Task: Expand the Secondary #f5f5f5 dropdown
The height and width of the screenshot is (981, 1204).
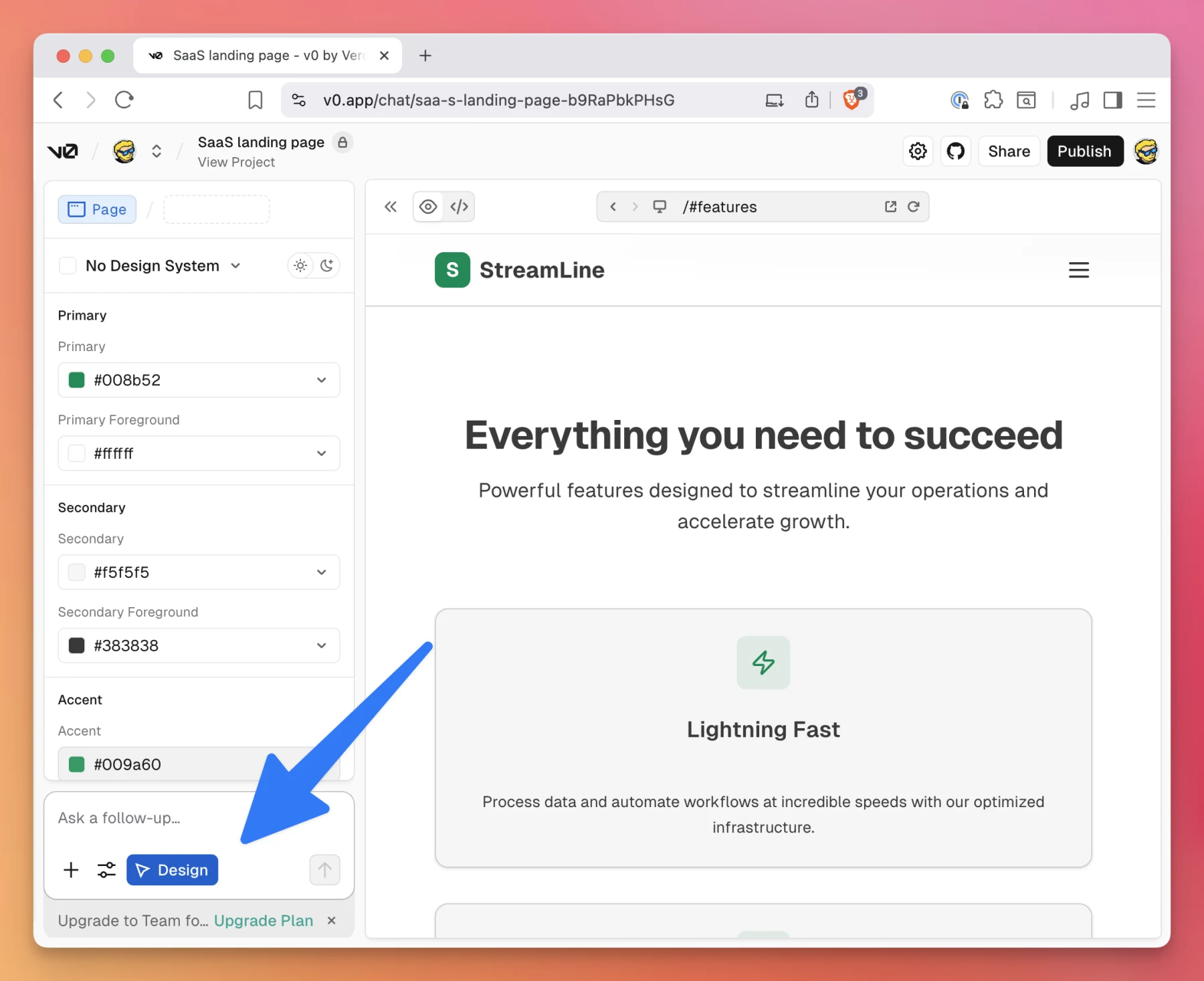Action: coord(321,572)
